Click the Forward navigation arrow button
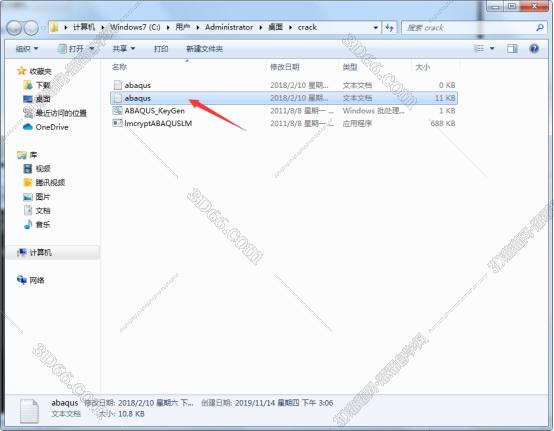 click(x=31, y=28)
